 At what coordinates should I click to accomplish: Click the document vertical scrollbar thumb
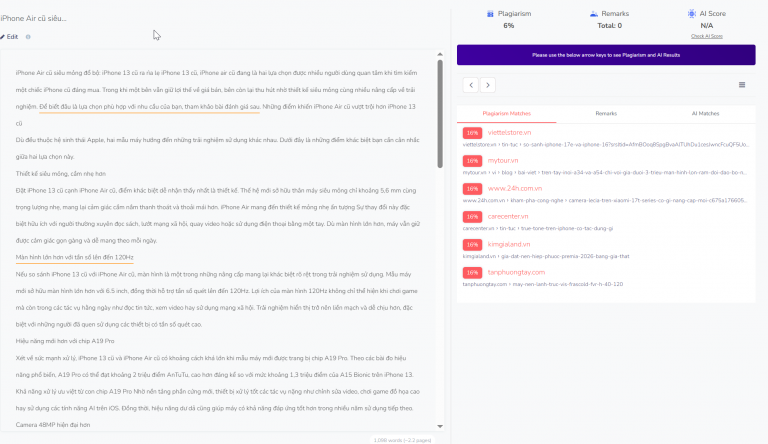(x=440, y=114)
